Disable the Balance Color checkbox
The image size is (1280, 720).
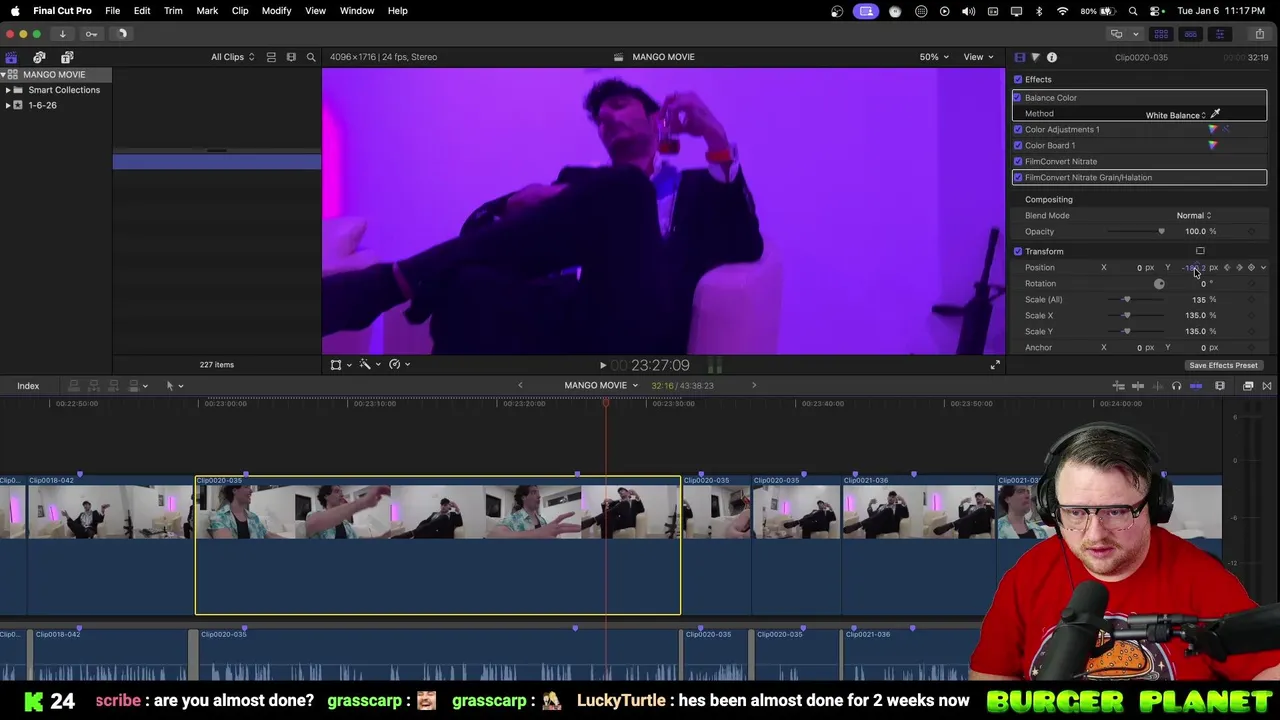(1018, 97)
